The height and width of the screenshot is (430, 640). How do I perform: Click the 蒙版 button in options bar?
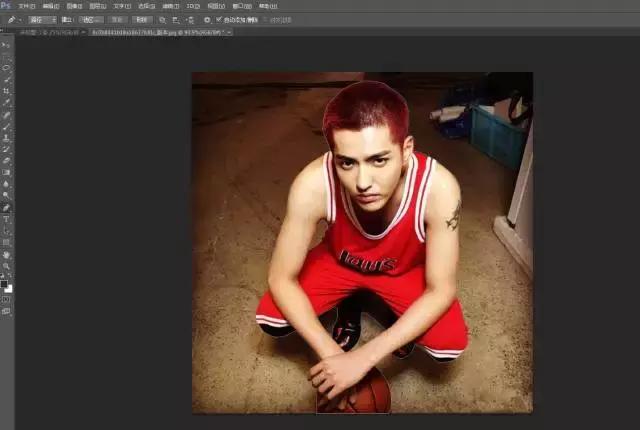pos(117,19)
